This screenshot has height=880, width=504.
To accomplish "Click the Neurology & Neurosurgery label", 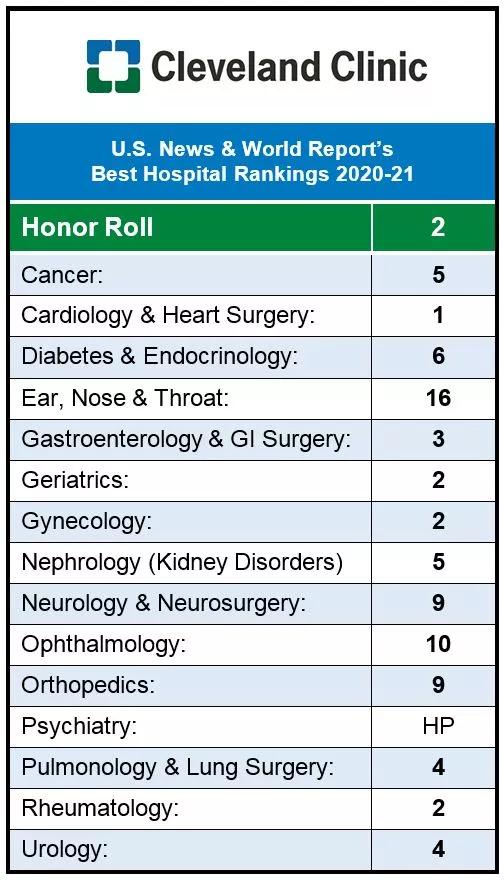I will [x=163, y=603].
